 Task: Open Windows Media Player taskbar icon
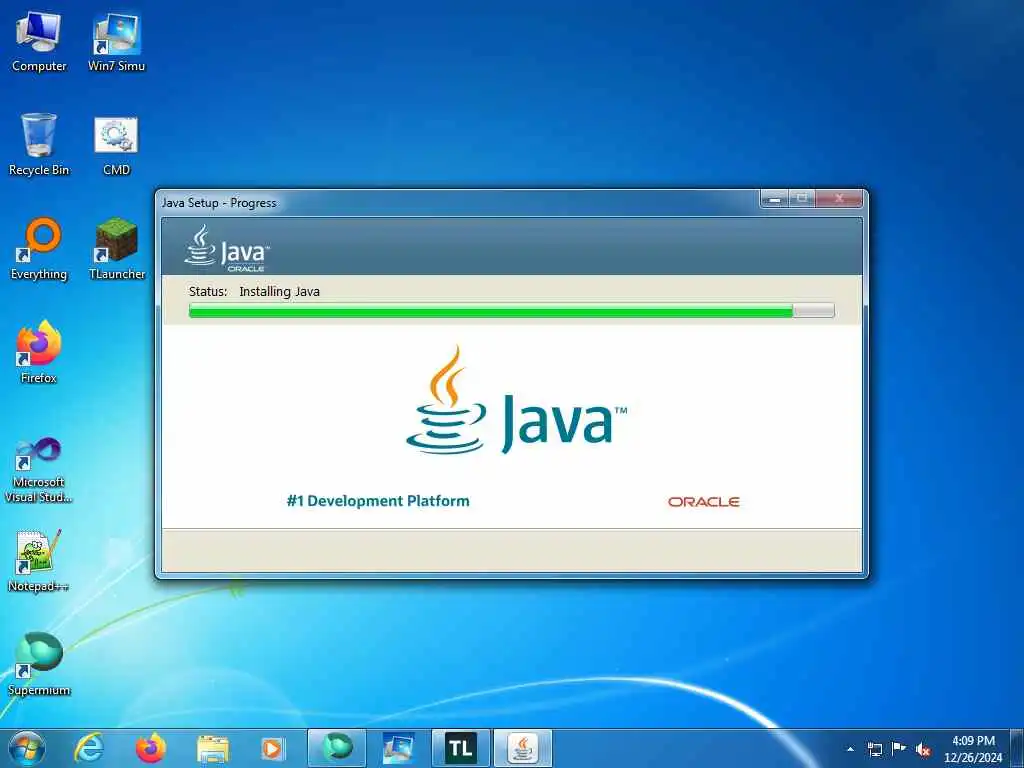[x=272, y=748]
